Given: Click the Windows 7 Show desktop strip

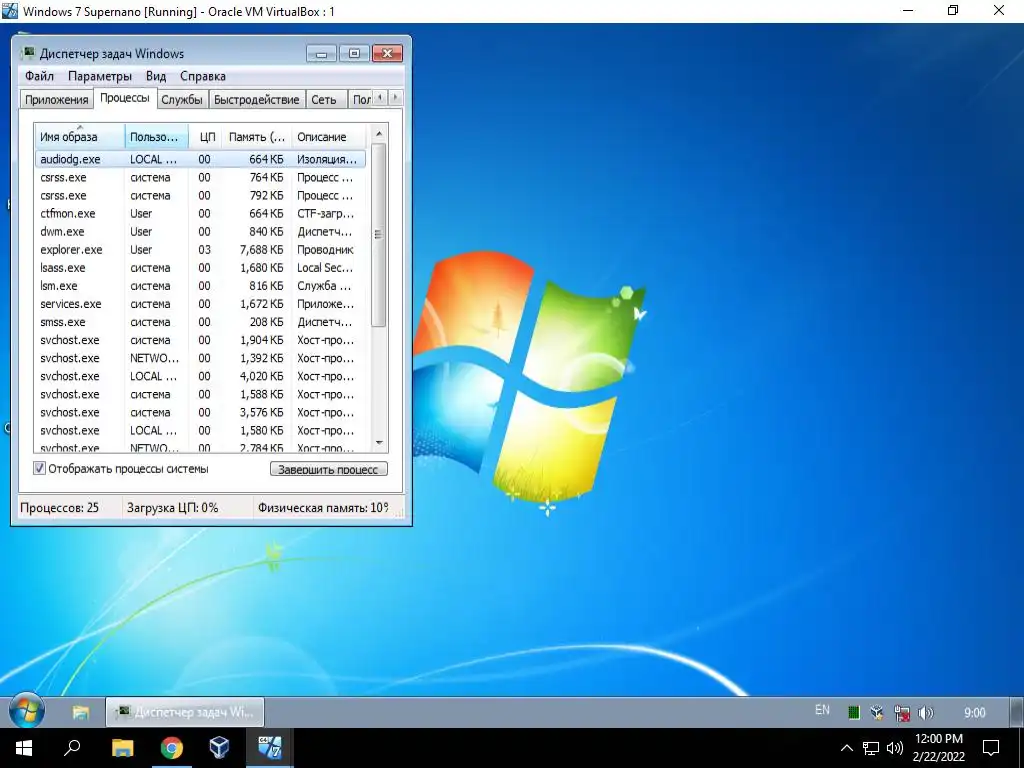Looking at the screenshot, I should tap(1017, 712).
